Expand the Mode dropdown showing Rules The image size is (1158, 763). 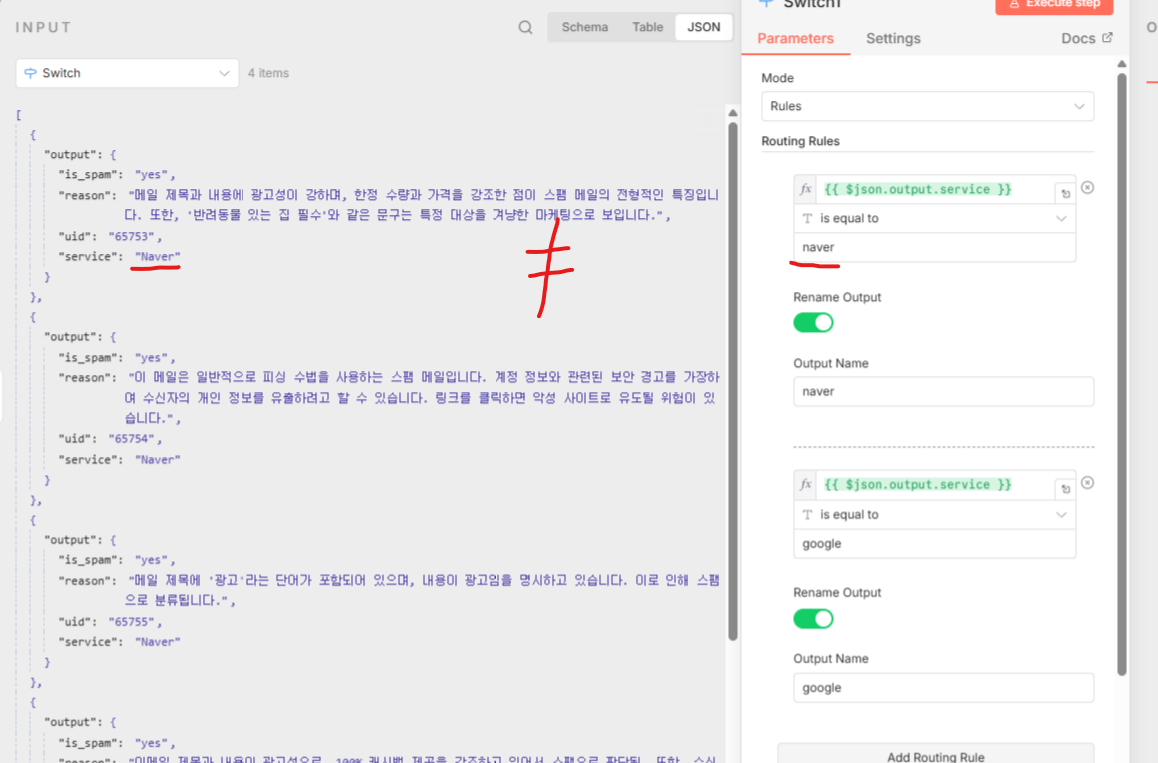coord(927,106)
